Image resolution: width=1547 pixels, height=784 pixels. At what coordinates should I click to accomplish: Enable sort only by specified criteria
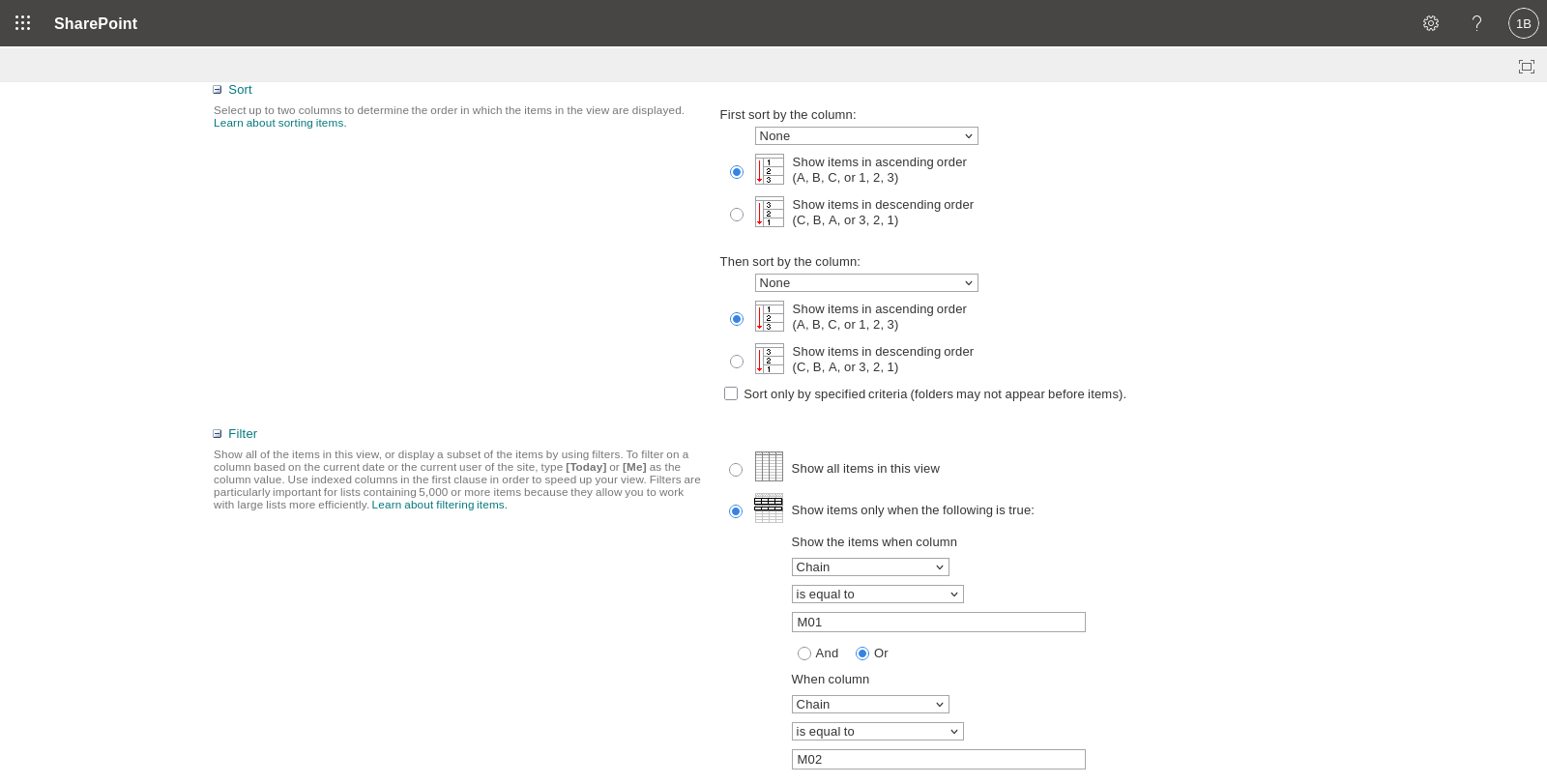pyautogui.click(x=731, y=393)
